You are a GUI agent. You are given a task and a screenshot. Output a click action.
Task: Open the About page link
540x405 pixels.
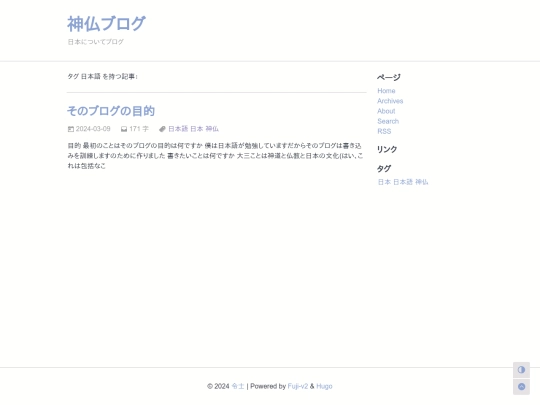tap(386, 111)
